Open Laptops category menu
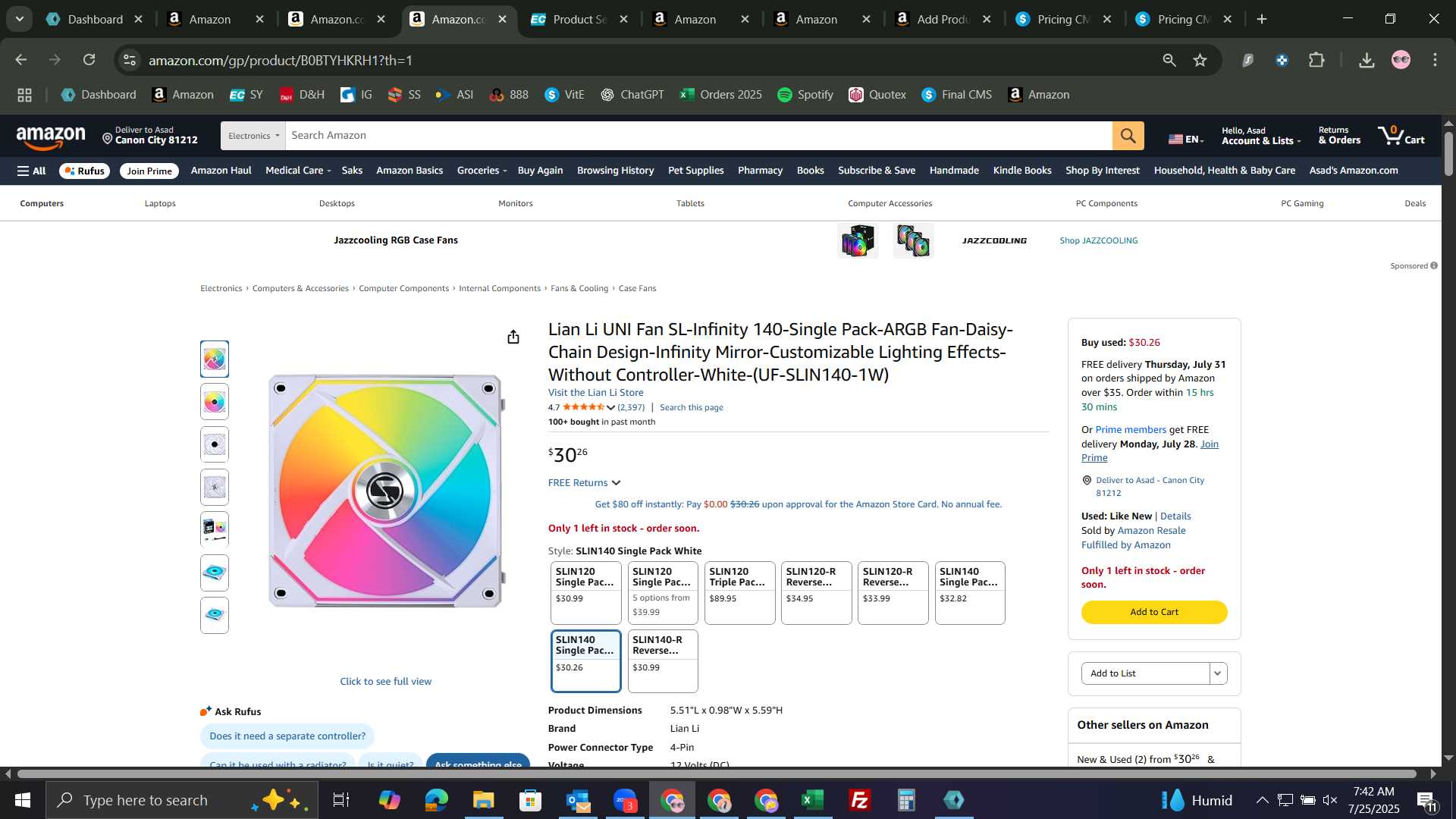1456x819 pixels. pos(160,203)
